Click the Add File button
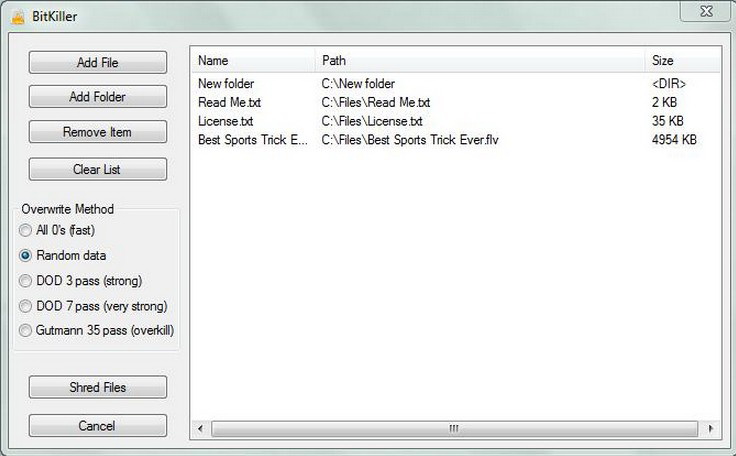736x456 pixels. pos(98,62)
